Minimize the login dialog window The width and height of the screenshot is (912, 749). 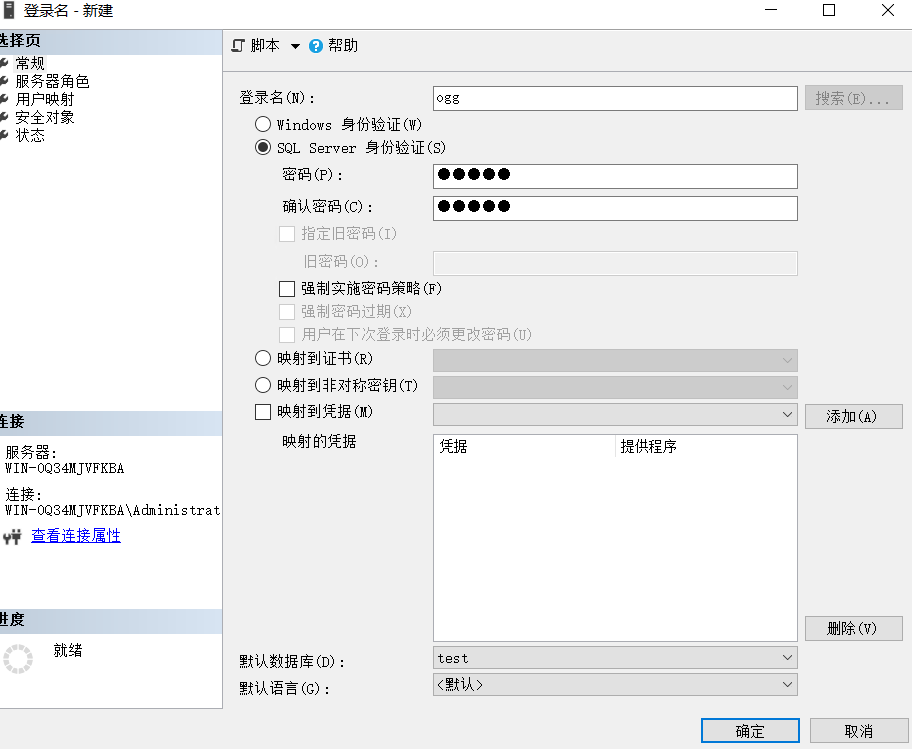coord(771,10)
